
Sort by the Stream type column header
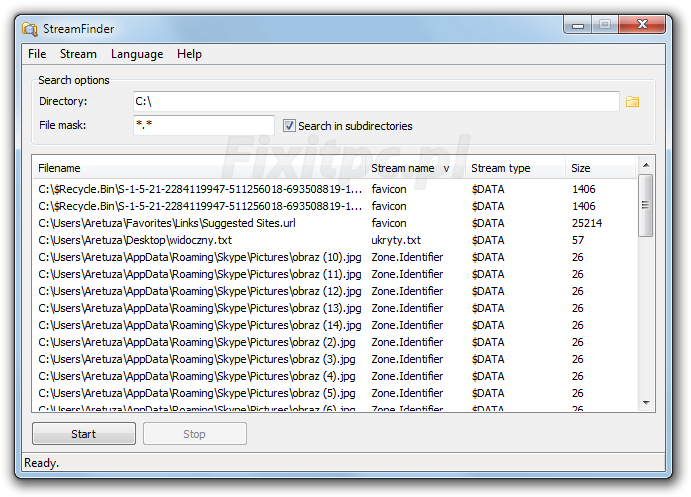click(x=516, y=168)
